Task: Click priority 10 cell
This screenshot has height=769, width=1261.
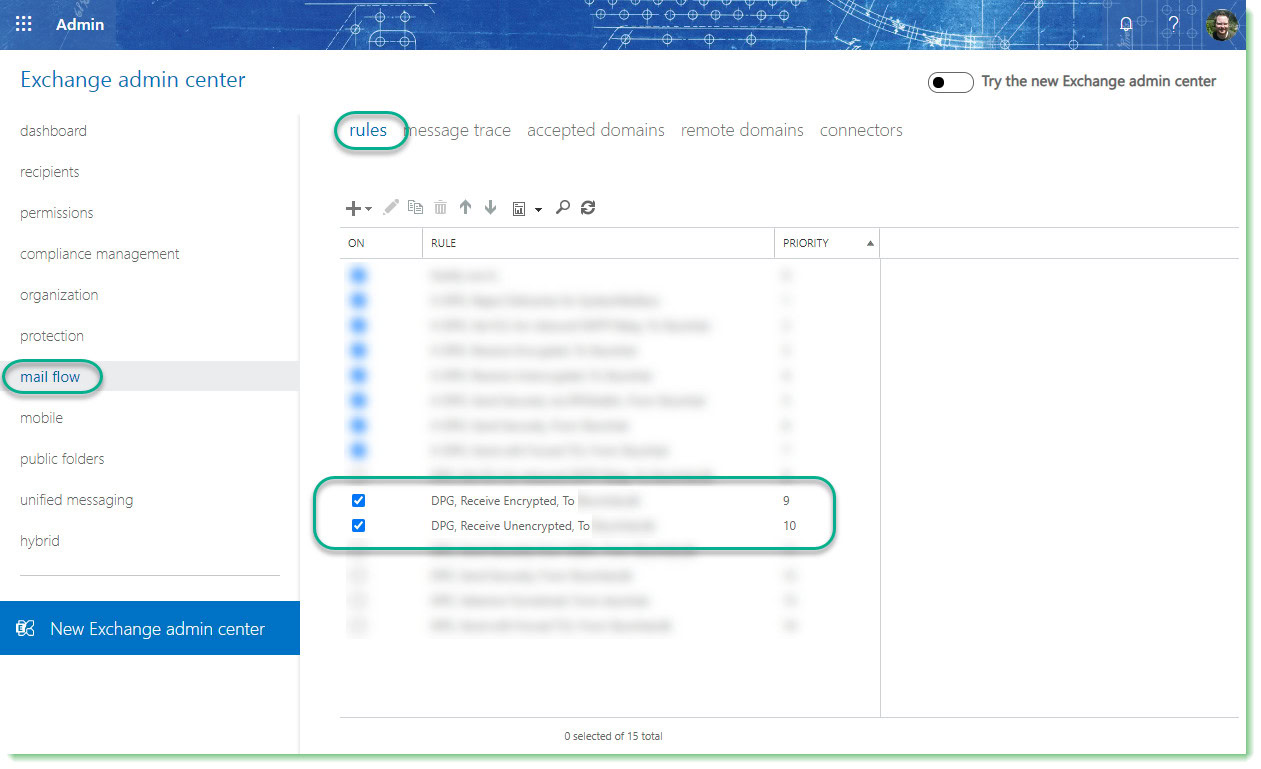Action: [790, 525]
